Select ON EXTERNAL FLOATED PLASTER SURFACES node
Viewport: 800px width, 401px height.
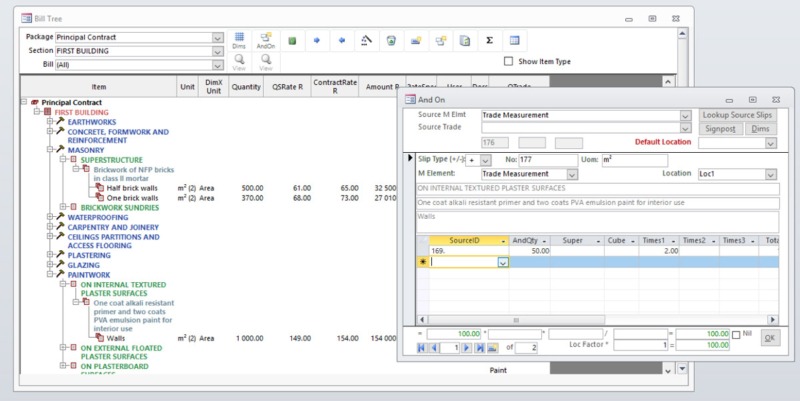[x=121, y=352]
